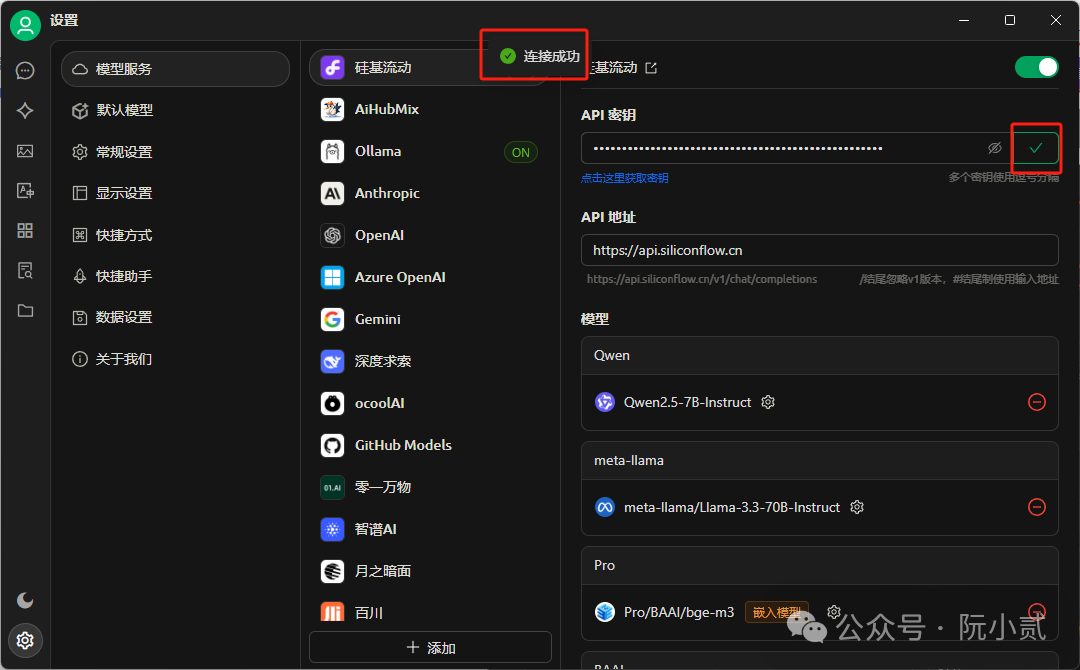Select 快捷方式 settings menu
Image resolution: width=1080 pixels, height=670 pixels.
176,235
